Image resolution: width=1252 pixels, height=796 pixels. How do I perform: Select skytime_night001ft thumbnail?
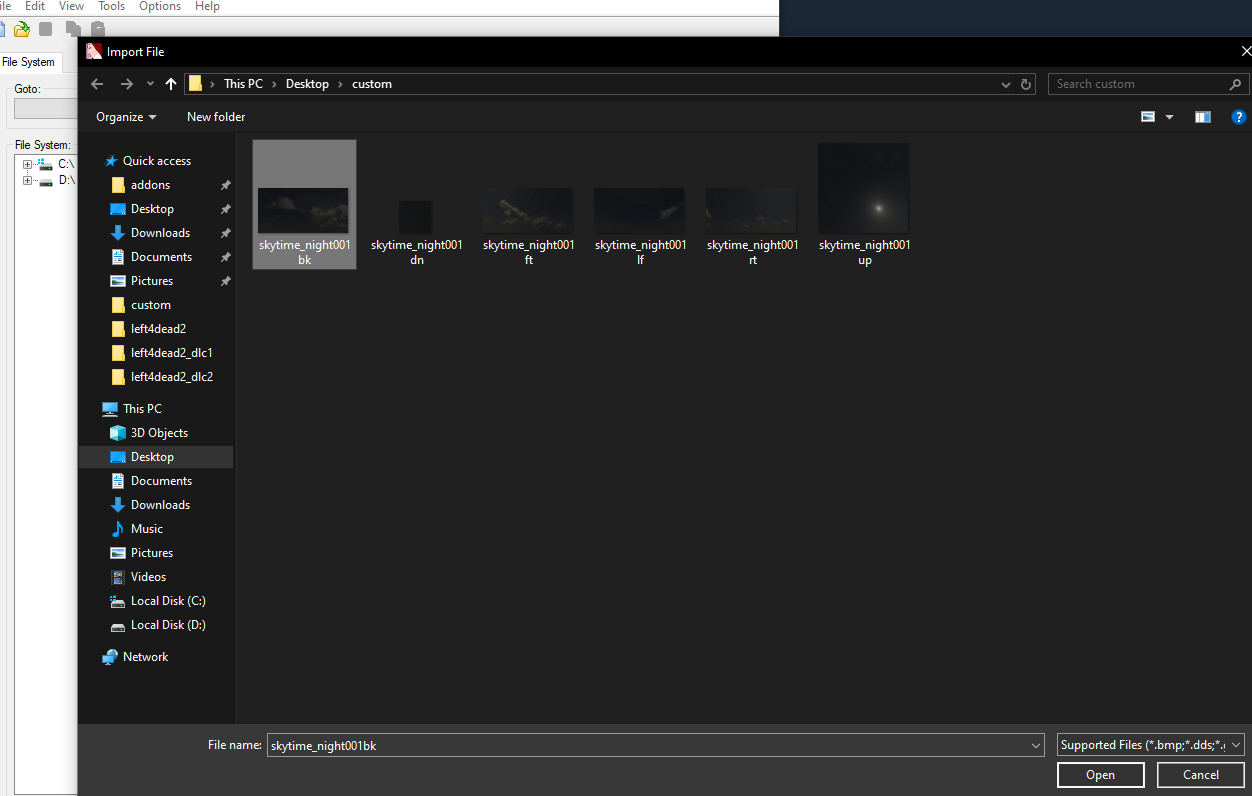[528, 210]
